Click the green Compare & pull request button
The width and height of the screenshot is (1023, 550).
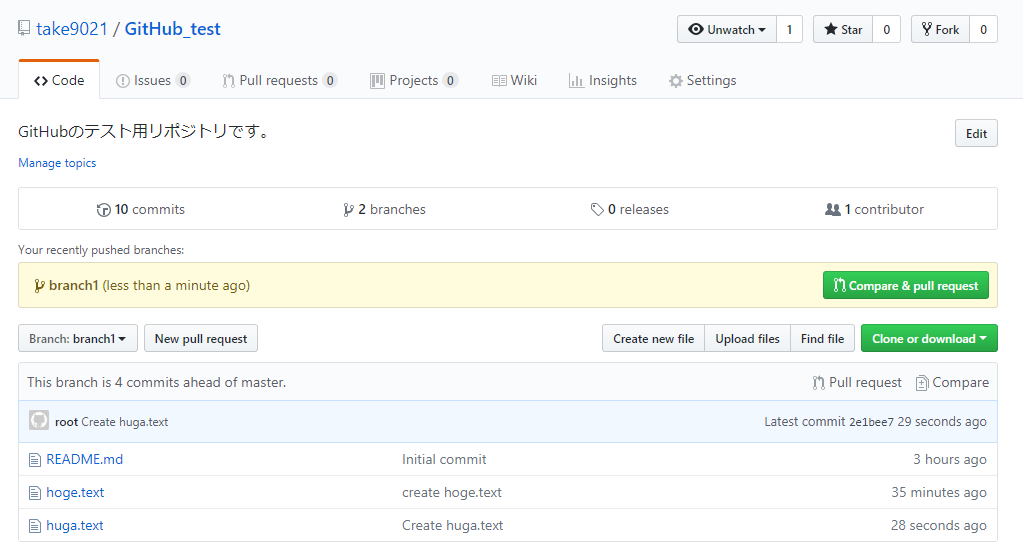point(906,286)
